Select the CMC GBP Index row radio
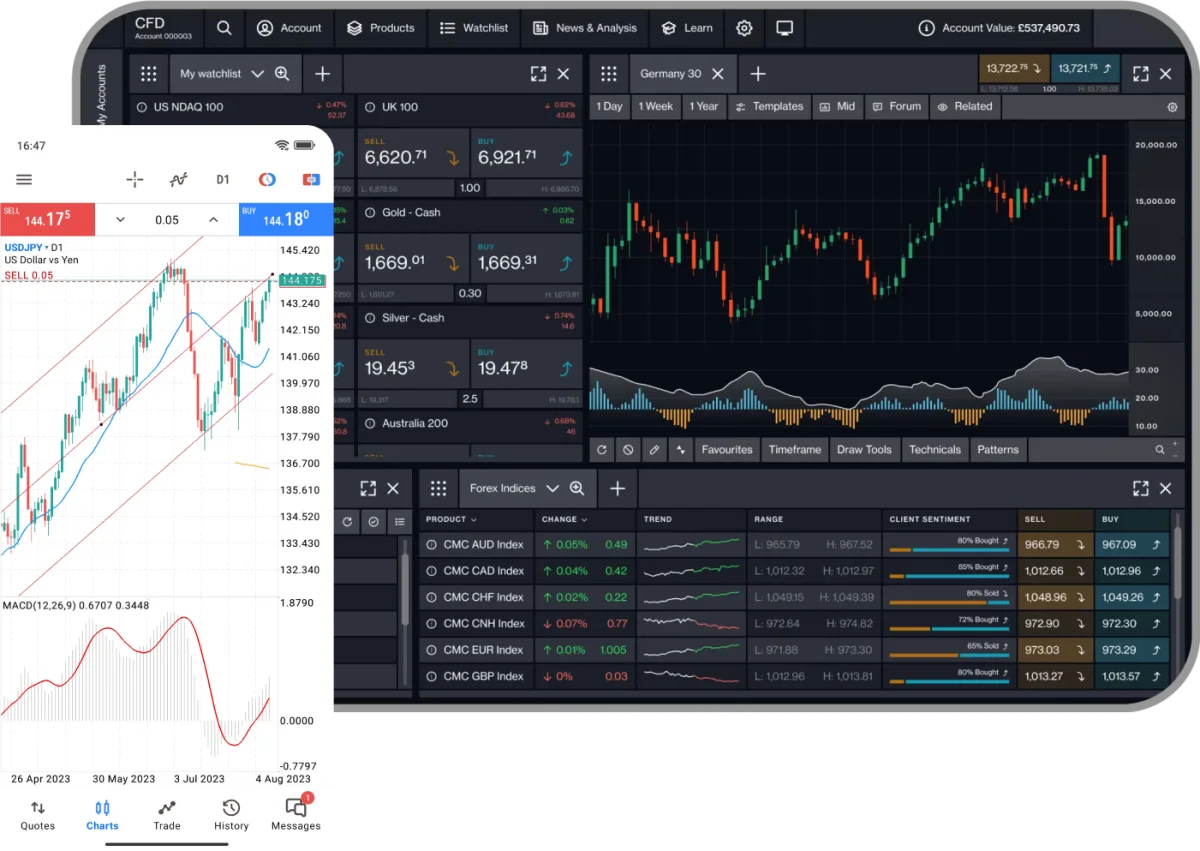Screen dimensions: 1200x851 432,676
